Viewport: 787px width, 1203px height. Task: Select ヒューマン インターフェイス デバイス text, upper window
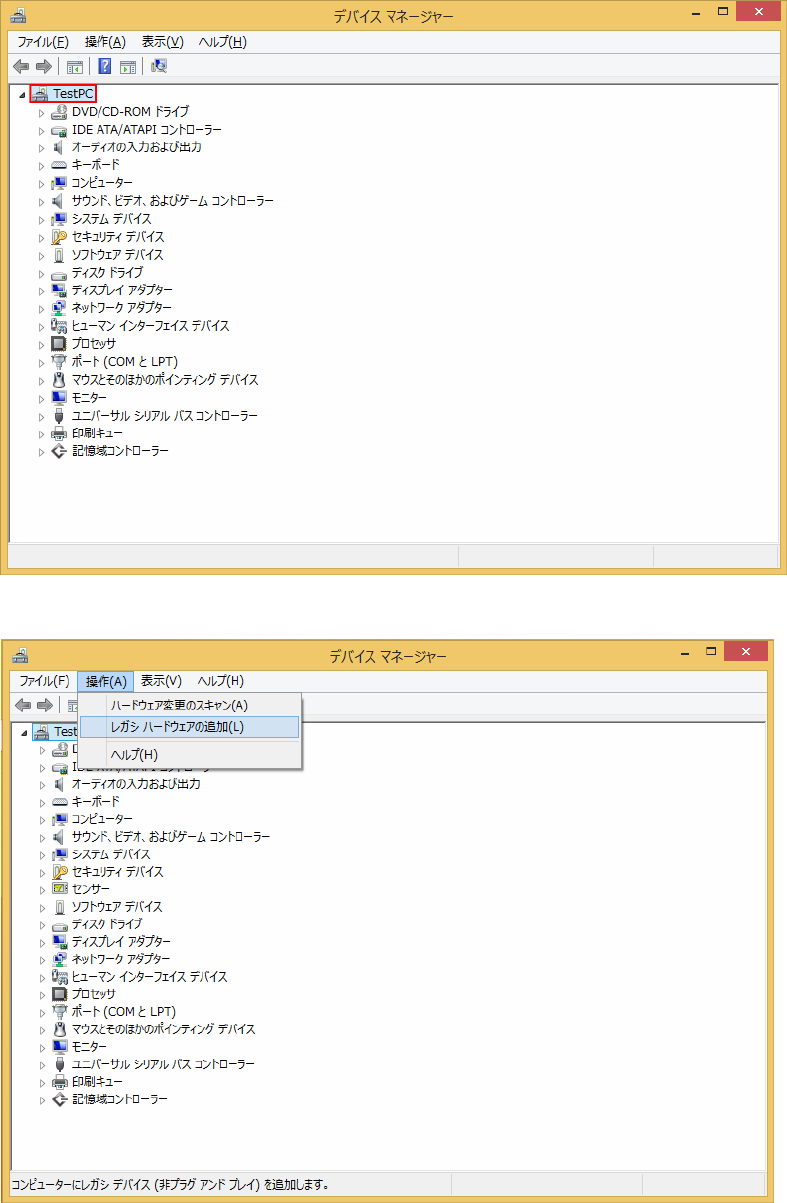(150, 326)
